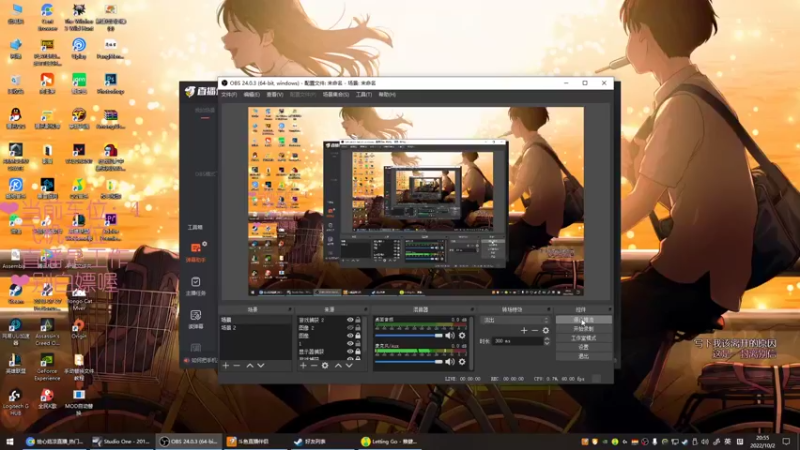
Task: Toggle lock of 图像 source
Action: click(x=358, y=336)
